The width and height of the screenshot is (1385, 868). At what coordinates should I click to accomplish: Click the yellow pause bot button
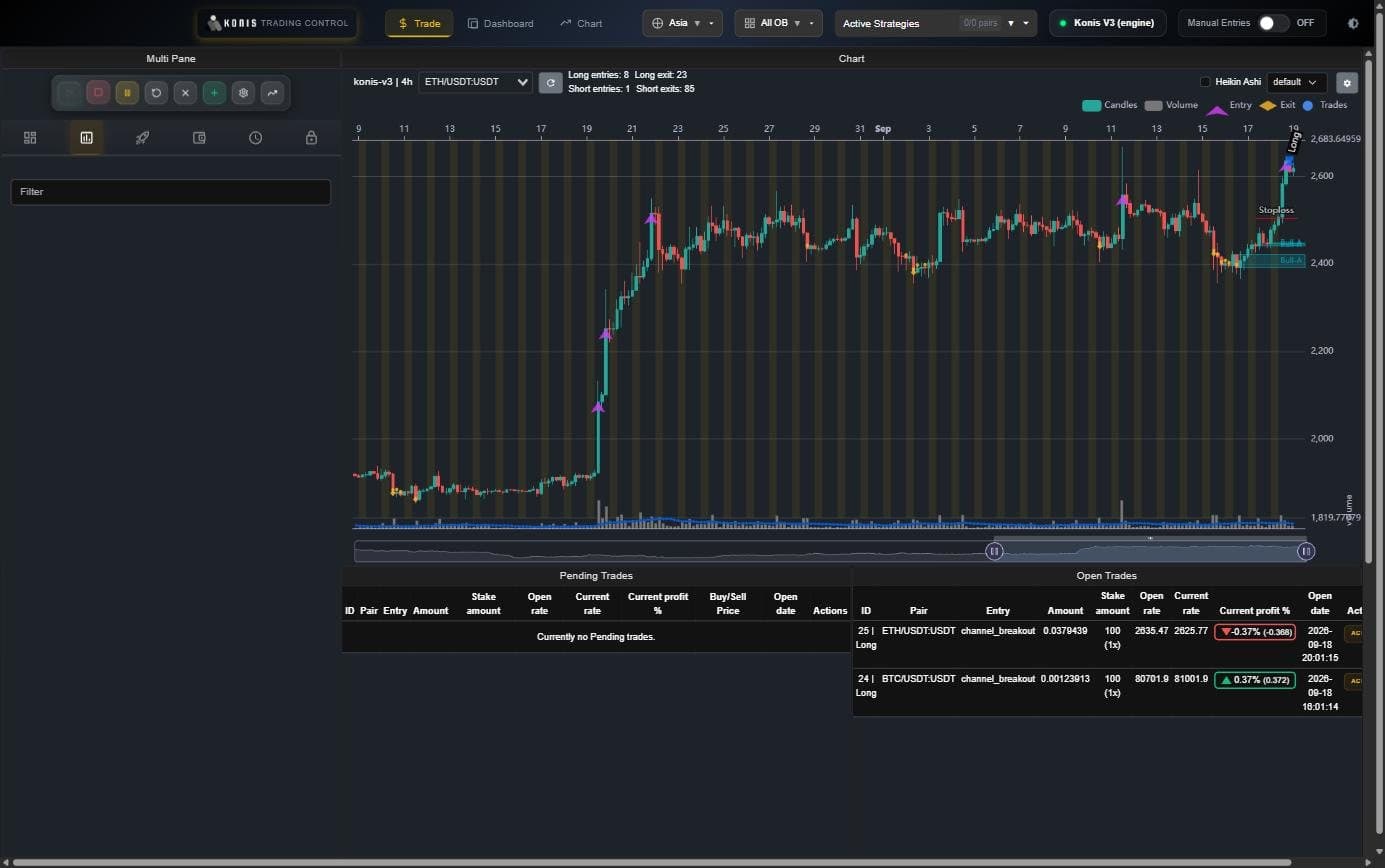point(127,93)
